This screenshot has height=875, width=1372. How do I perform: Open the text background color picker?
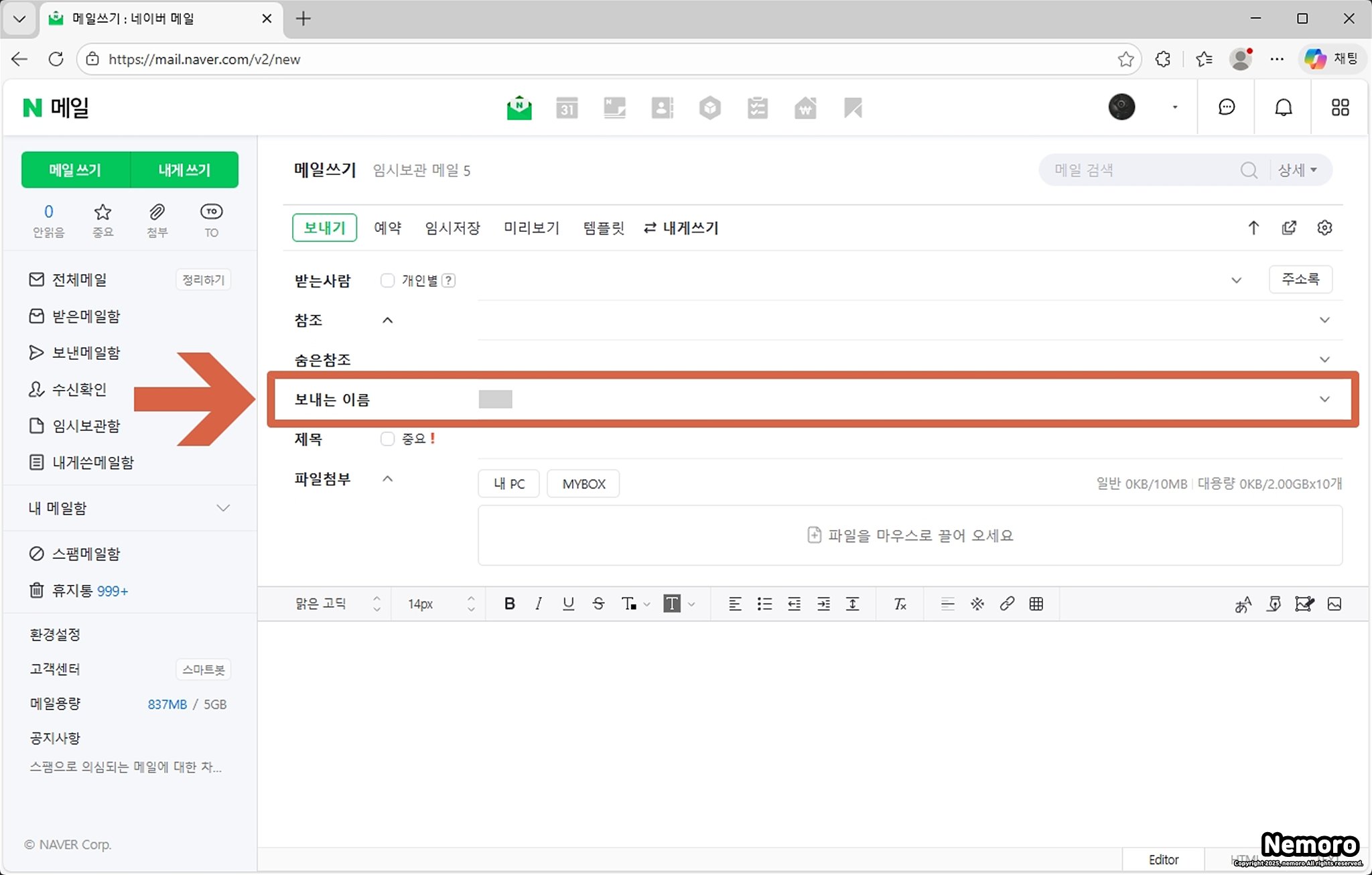pyautogui.click(x=672, y=604)
